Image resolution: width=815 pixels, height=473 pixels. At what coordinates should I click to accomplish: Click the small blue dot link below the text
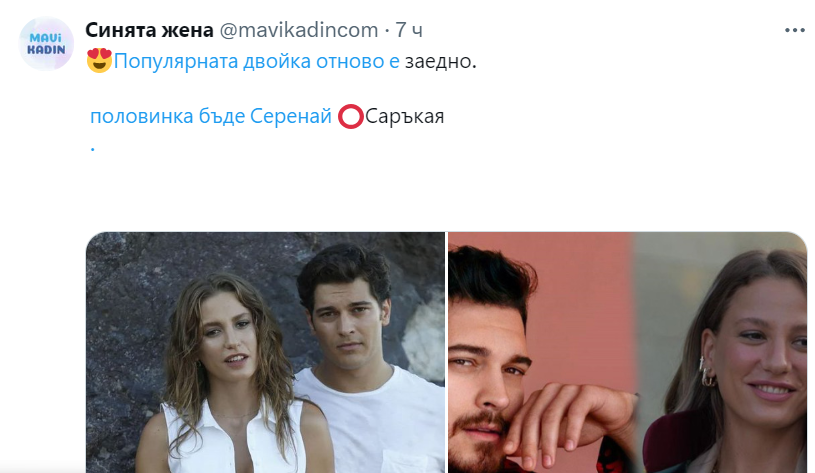(x=93, y=150)
